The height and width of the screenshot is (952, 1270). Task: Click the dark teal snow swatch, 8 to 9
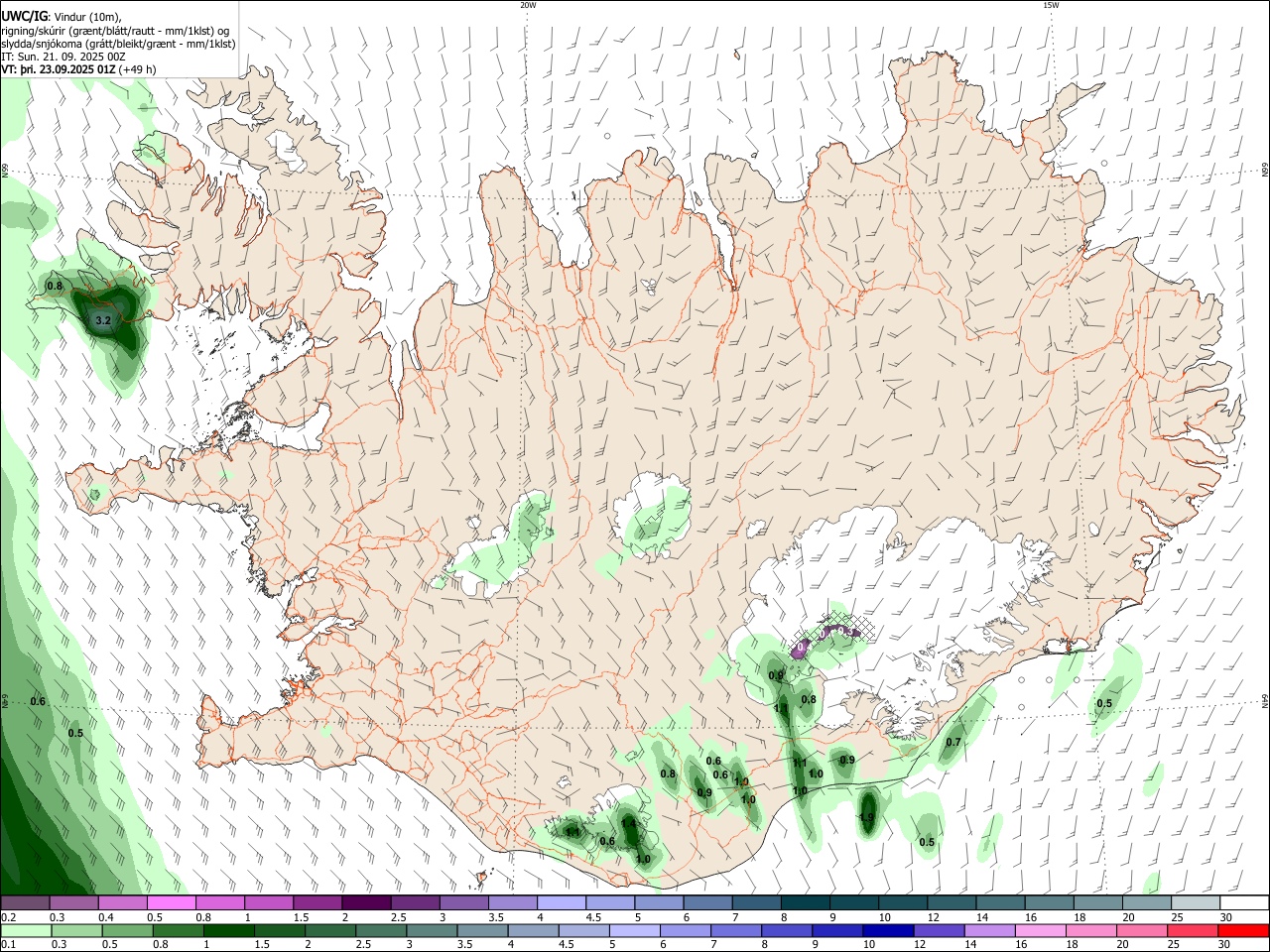[x=805, y=902]
